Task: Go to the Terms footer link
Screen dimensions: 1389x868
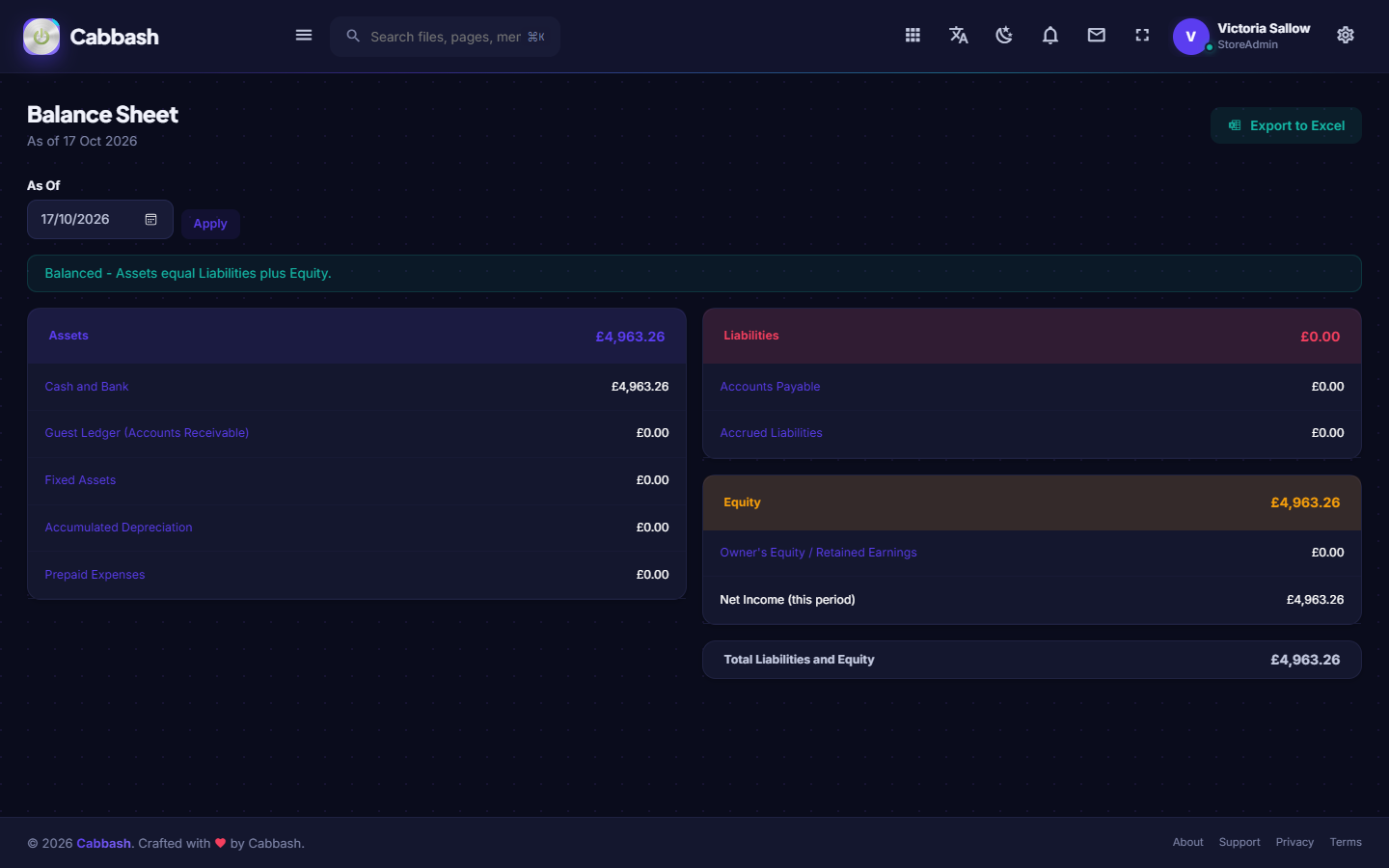Action: pyautogui.click(x=1346, y=842)
